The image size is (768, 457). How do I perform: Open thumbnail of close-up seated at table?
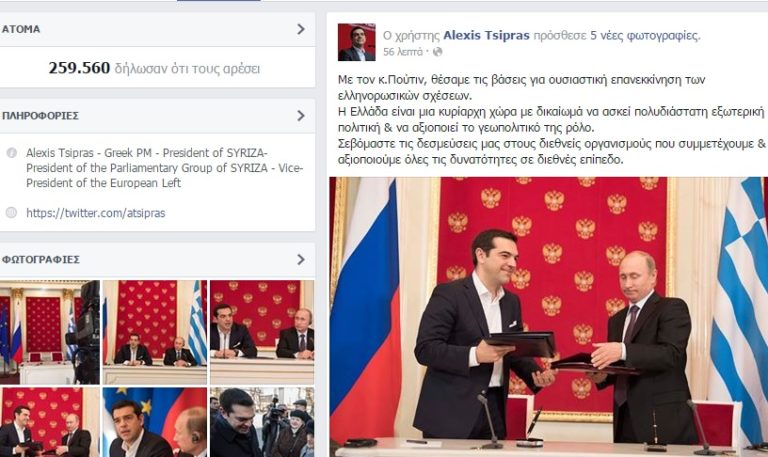click(262, 332)
